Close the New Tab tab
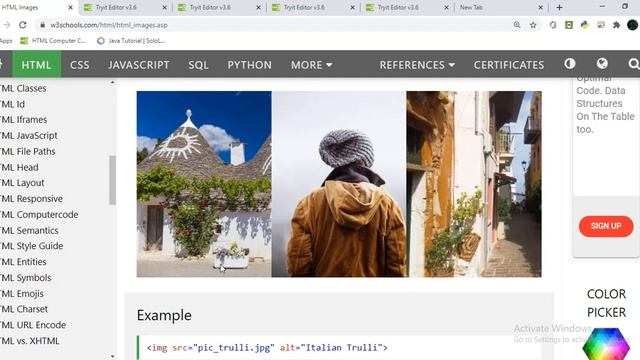The width and height of the screenshot is (640, 360). 540,7
